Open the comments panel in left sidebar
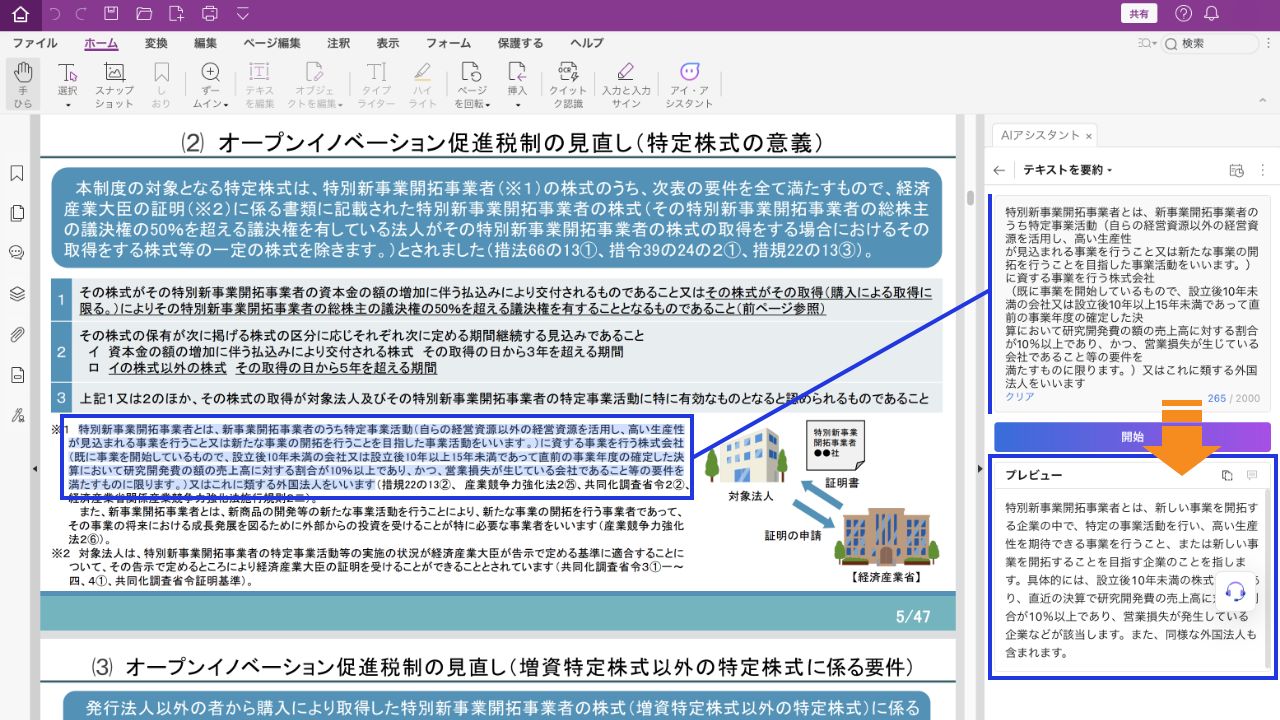This screenshot has height=720, width=1280. [17, 253]
